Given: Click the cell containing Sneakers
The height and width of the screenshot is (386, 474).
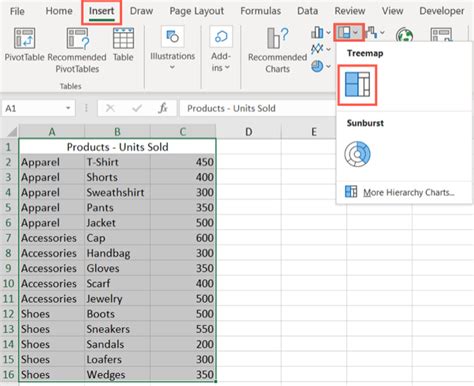Looking at the screenshot, I should [x=117, y=329].
